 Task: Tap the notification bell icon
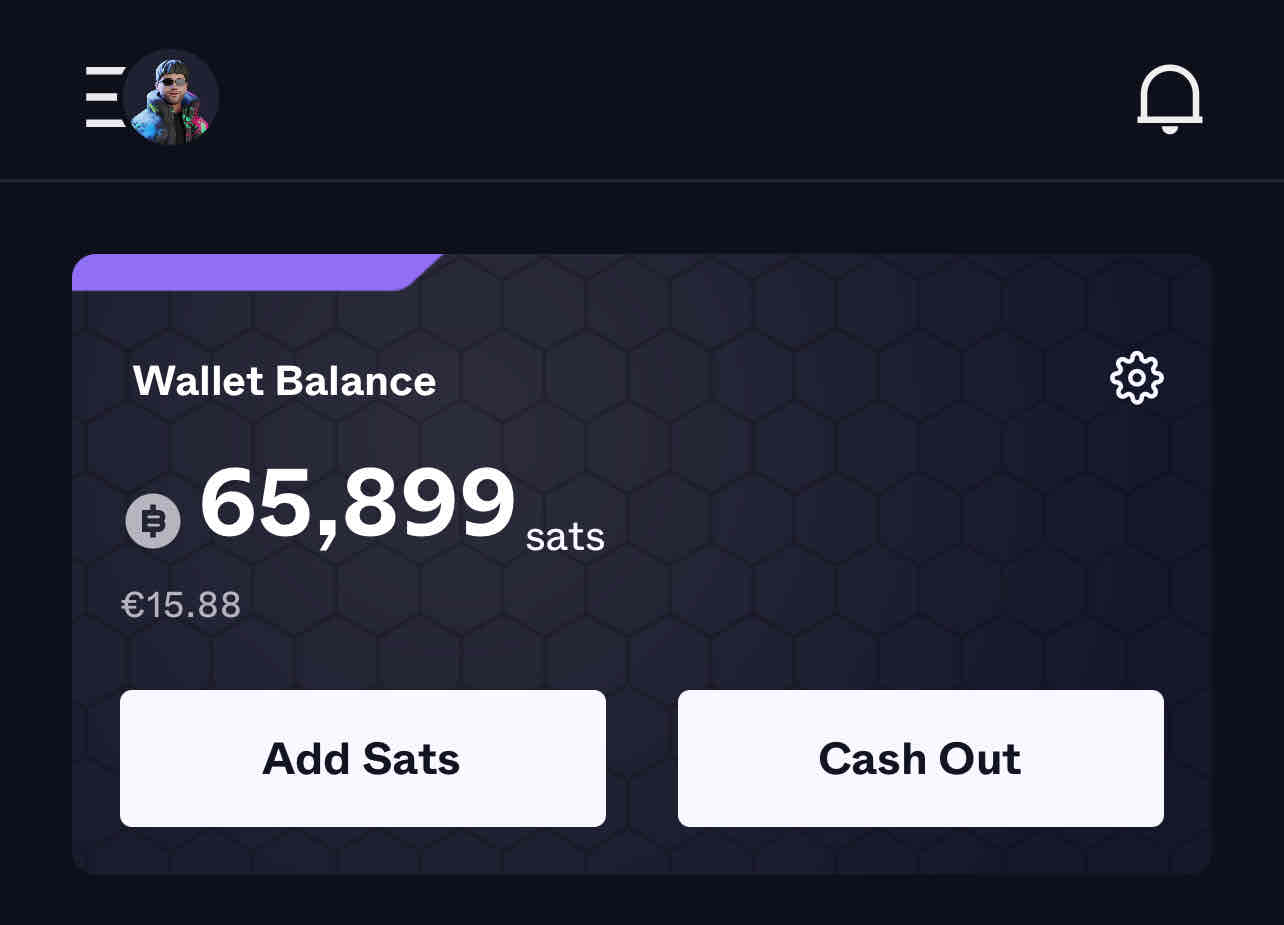click(x=1169, y=99)
